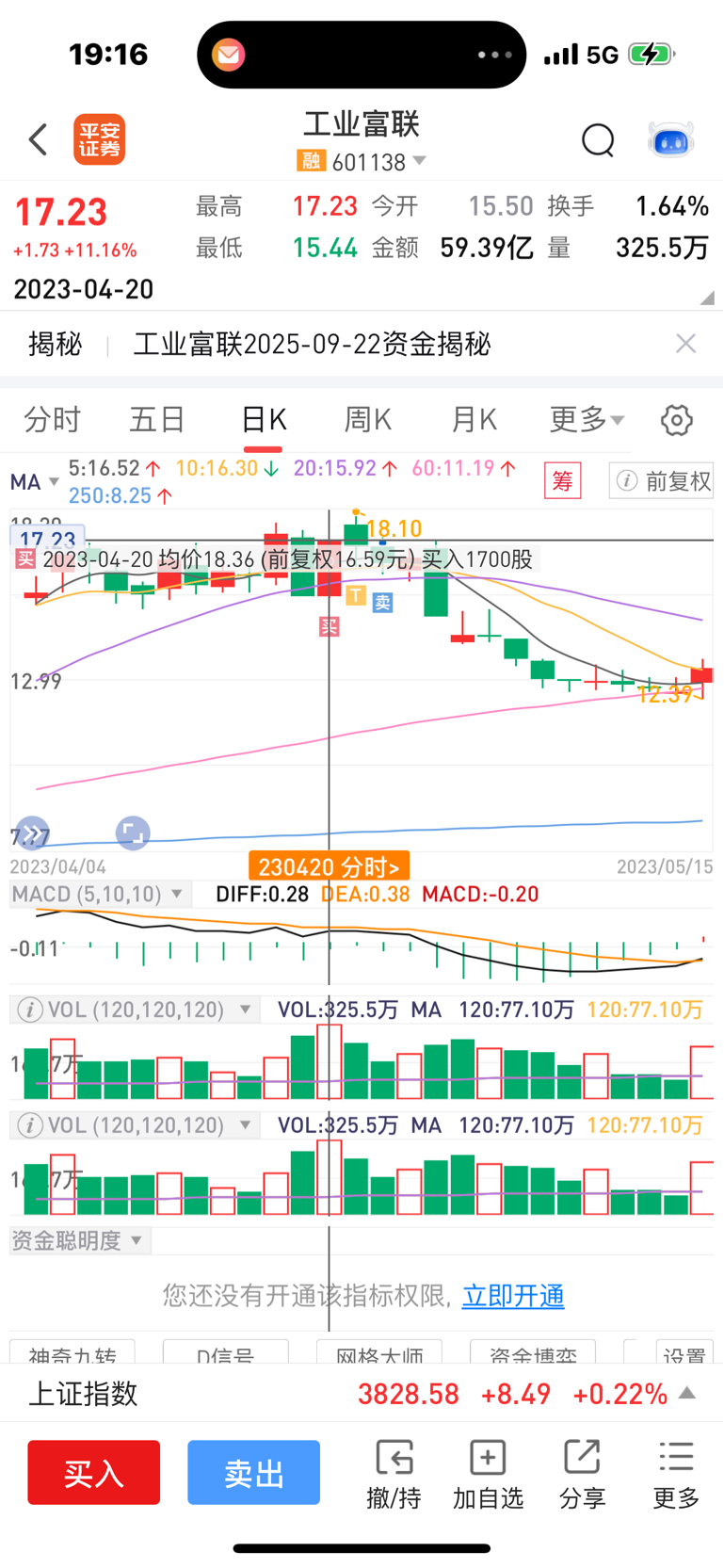724x1568 pixels.
Task: Open stock switcher dropdown beside 601138
Action: [x=420, y=161]
